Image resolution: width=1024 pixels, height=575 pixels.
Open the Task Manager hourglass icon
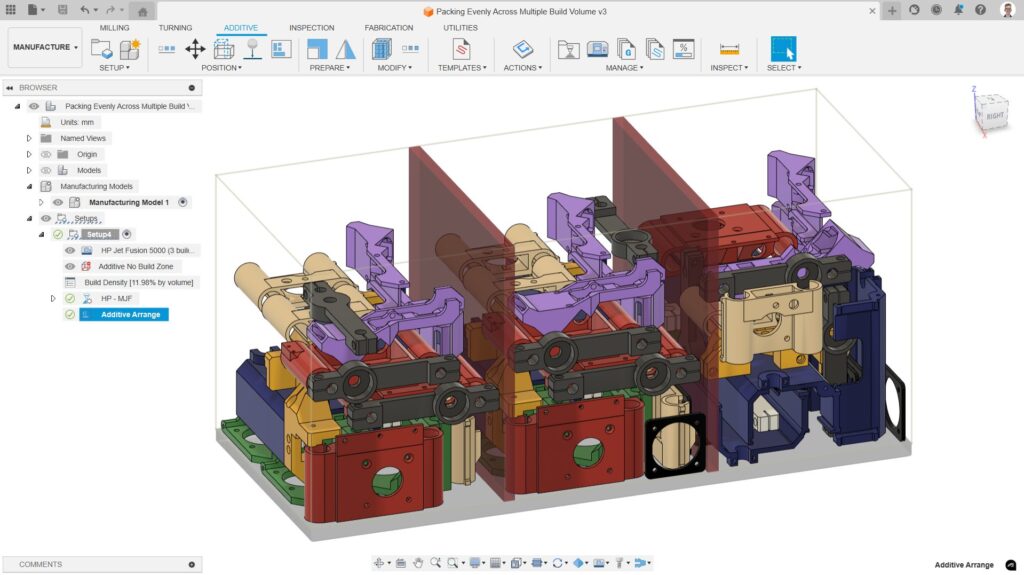tap(568, 49)
